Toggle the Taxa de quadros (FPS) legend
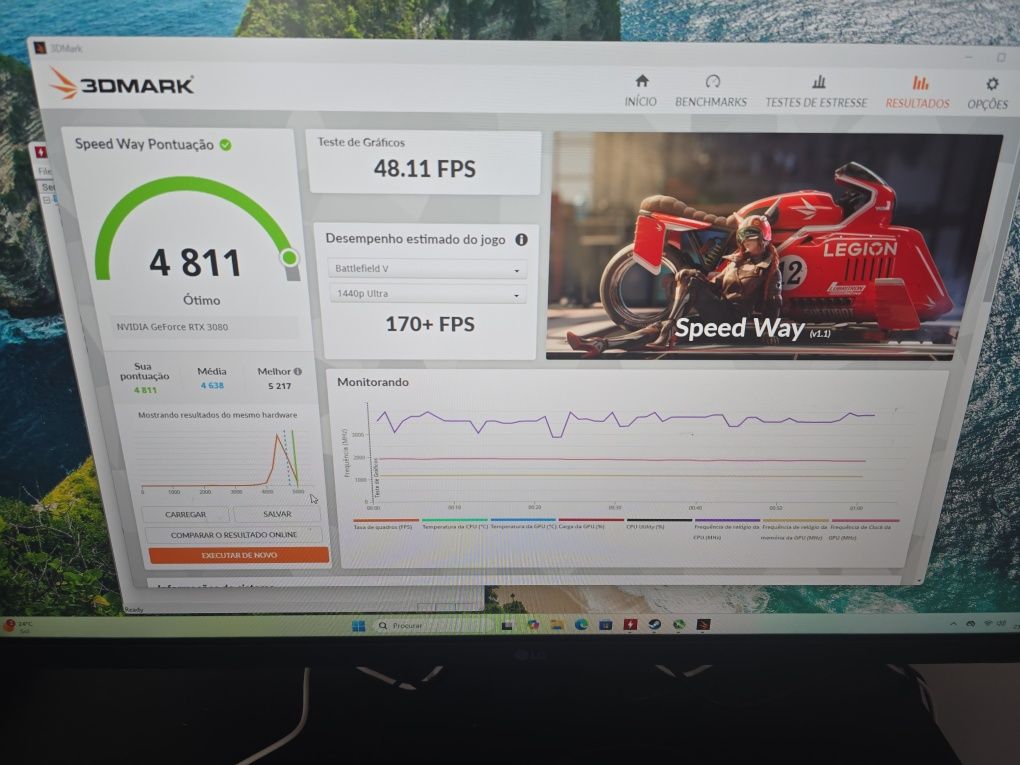Screen dimensions: 1020x765 click(x=386, y=524)
